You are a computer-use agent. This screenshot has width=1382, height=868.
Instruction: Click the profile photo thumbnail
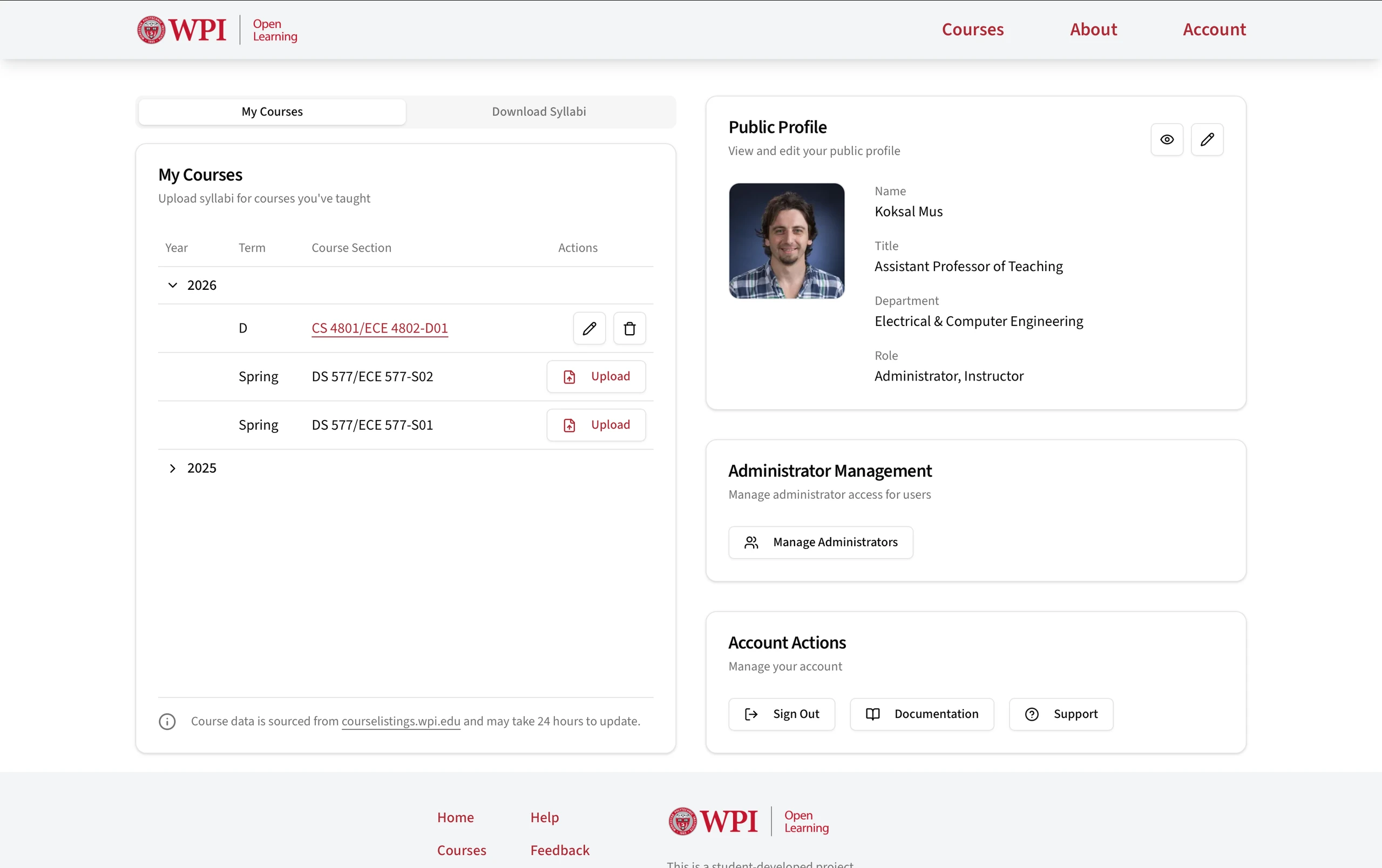pos(786,241)
